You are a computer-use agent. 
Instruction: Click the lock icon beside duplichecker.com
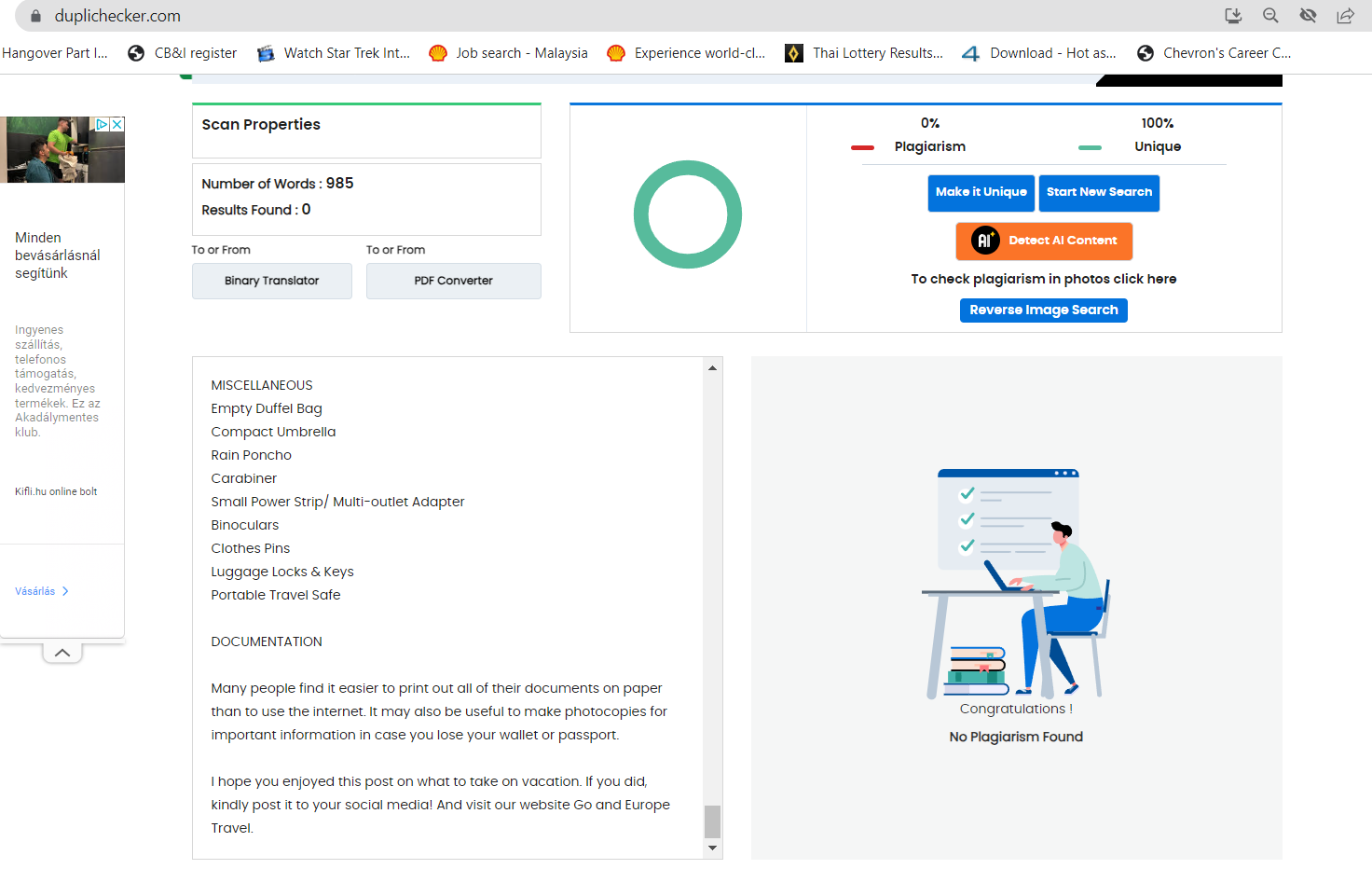point(36,16)
